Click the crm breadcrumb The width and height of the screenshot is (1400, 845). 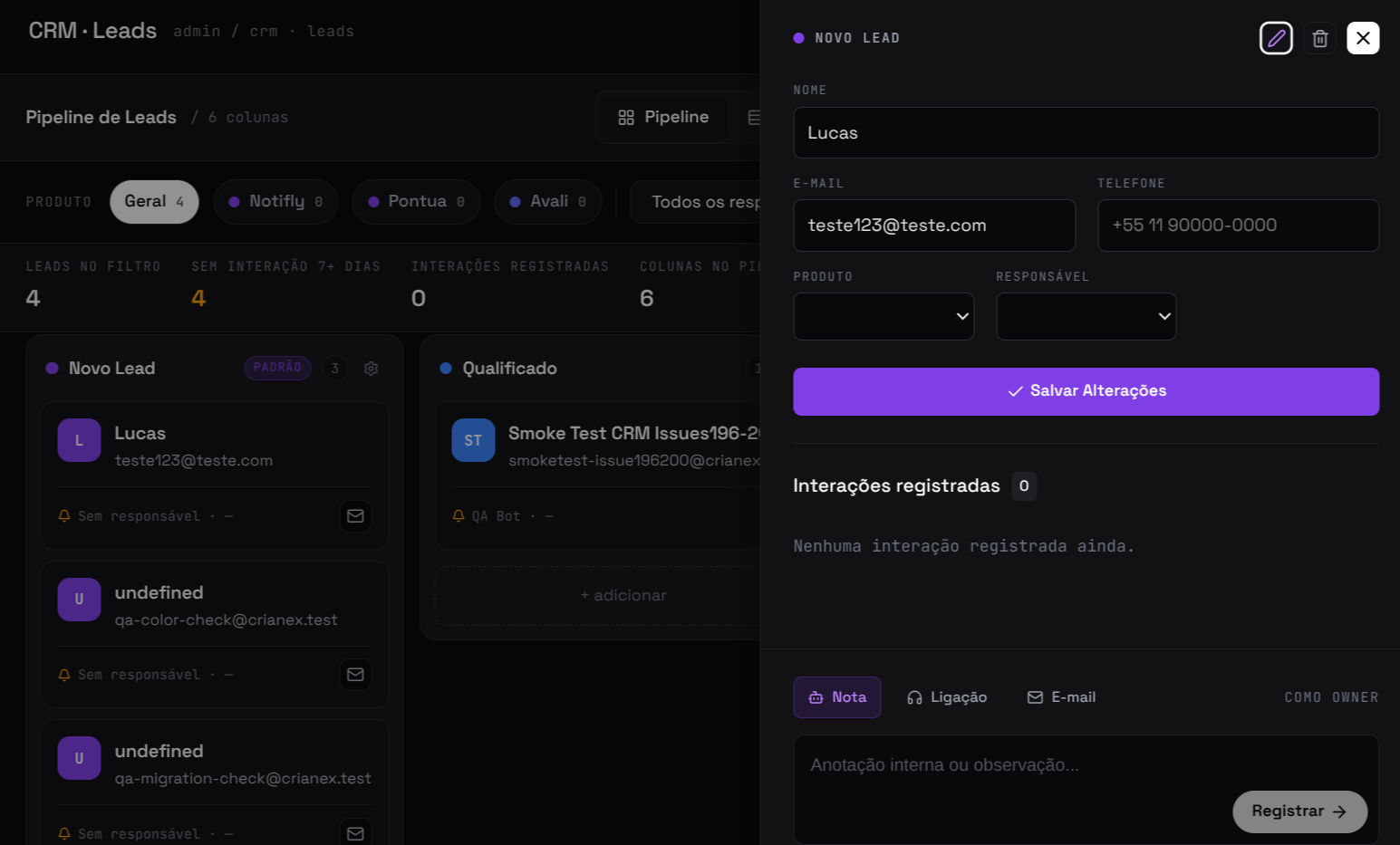(x=264, y=32)
